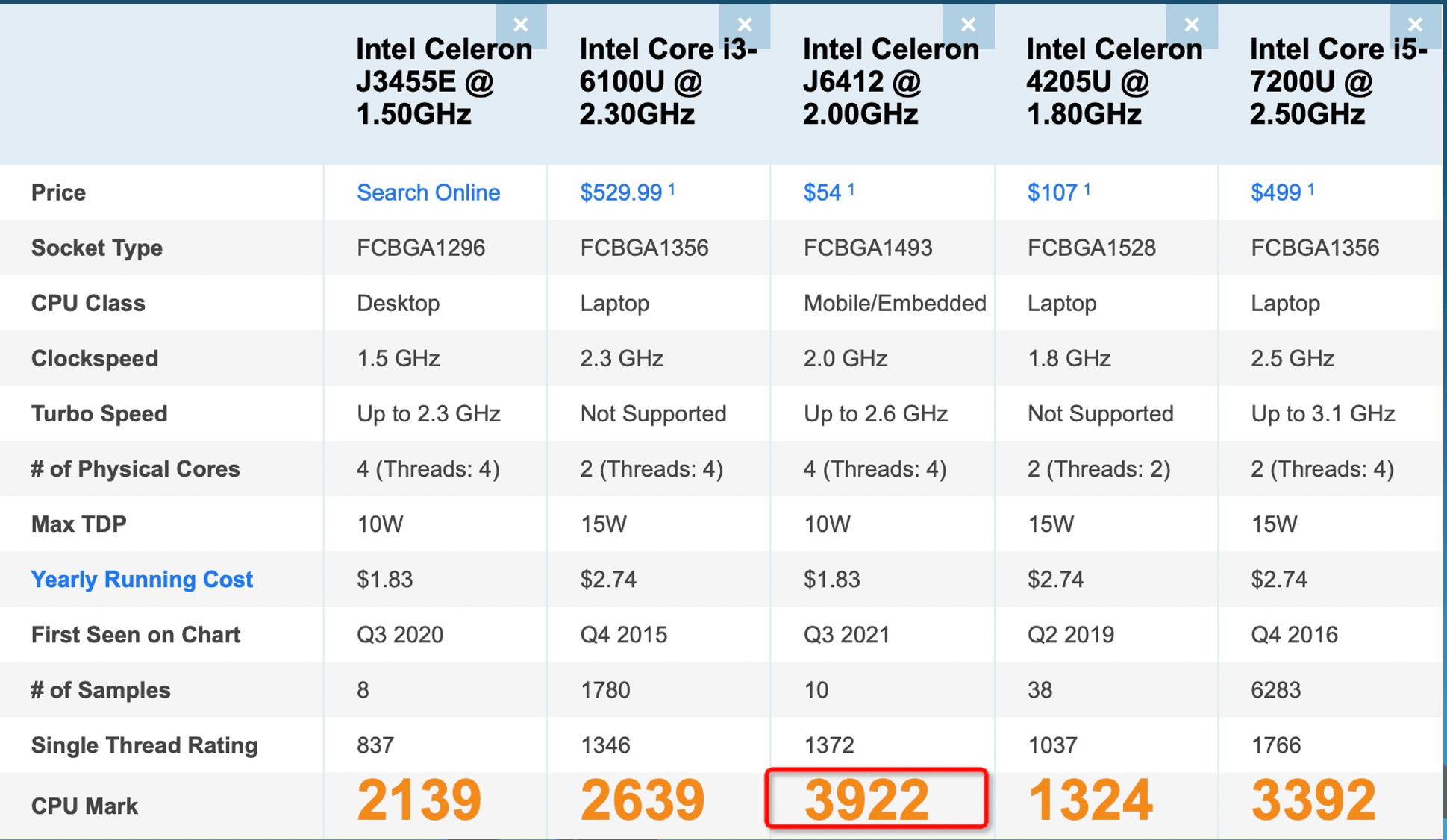
Task: Click the Intel Core i3-6100U heading
Action: tap(667, 81)
